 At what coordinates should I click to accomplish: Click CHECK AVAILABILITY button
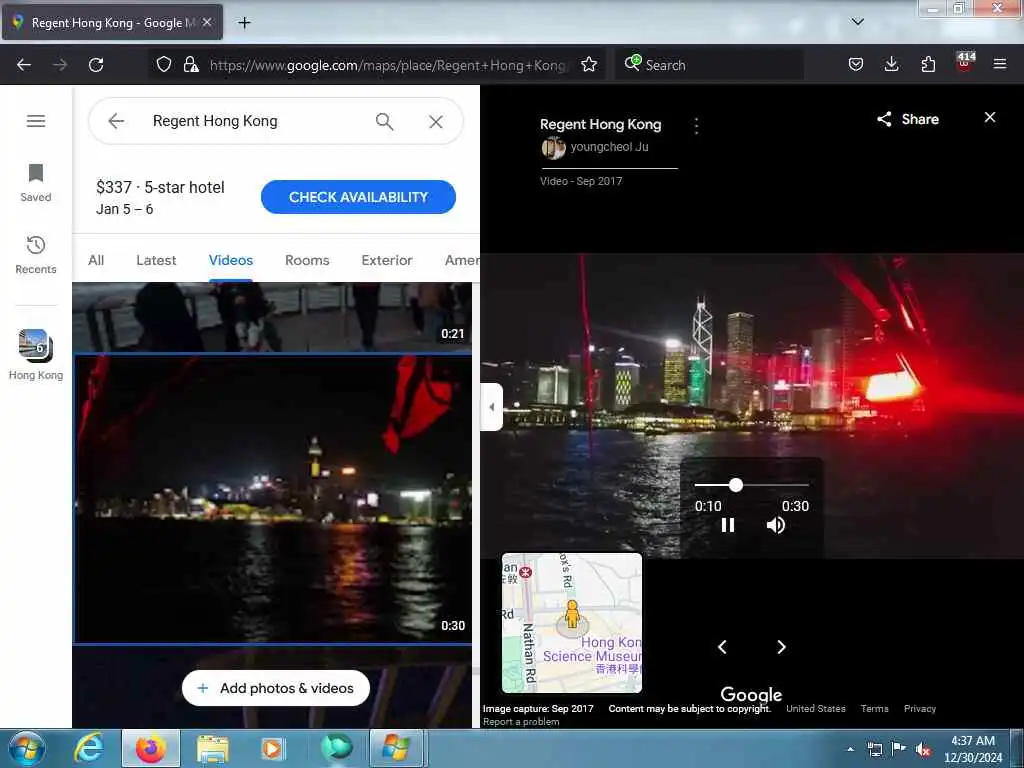tap(358, 197)
